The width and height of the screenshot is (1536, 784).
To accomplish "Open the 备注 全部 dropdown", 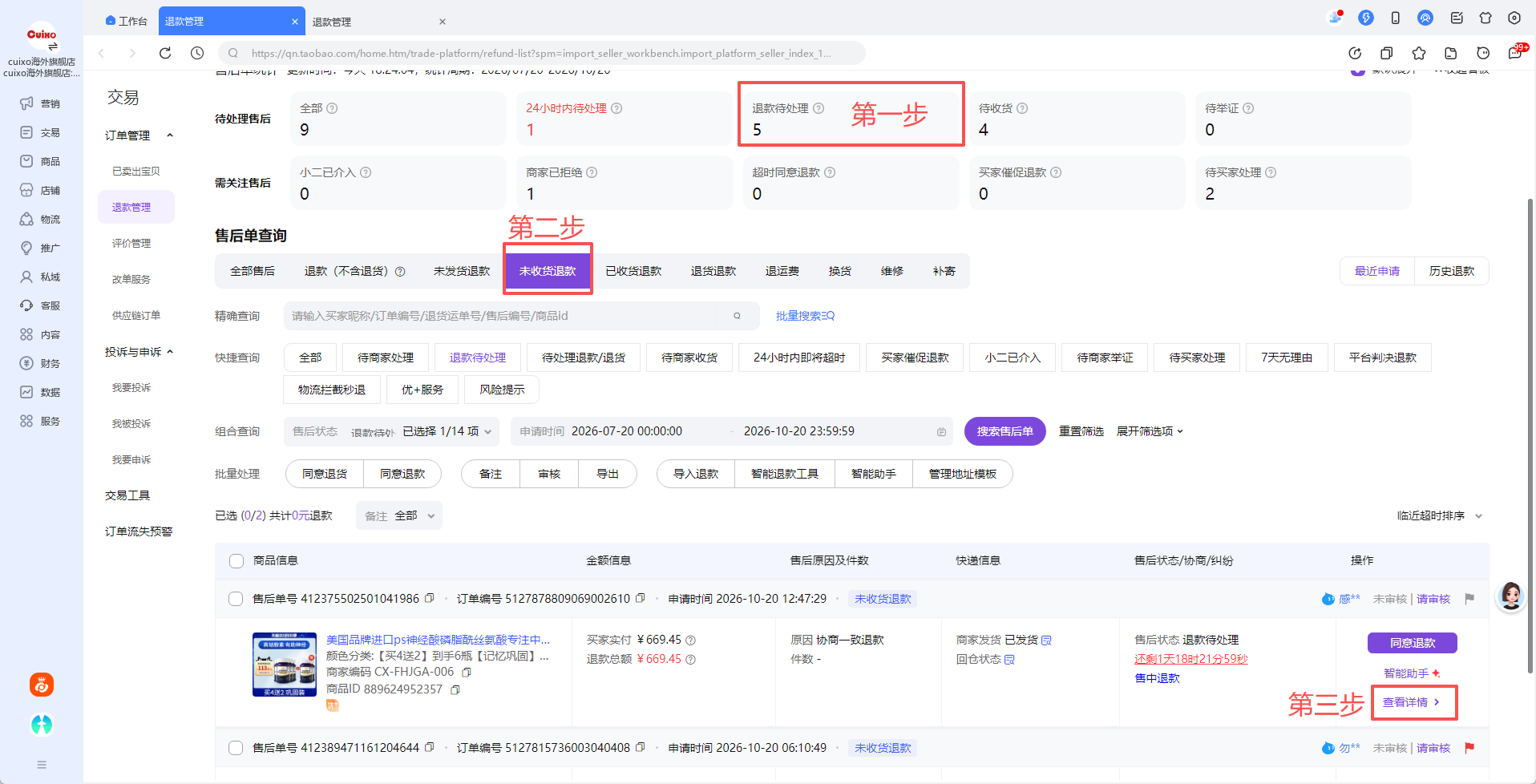I will [399, 515].
